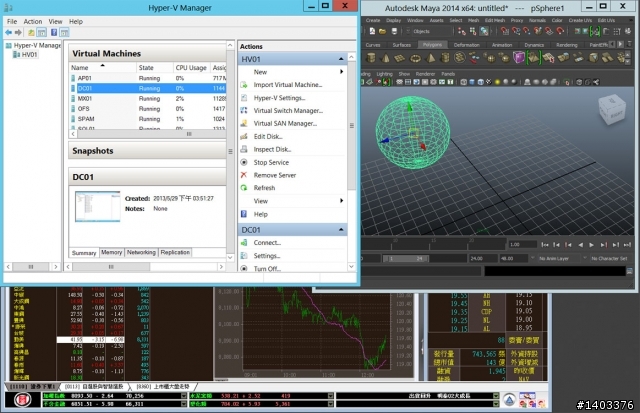
Task: Click round red icon in stock app bar
Action: [22, 400]
